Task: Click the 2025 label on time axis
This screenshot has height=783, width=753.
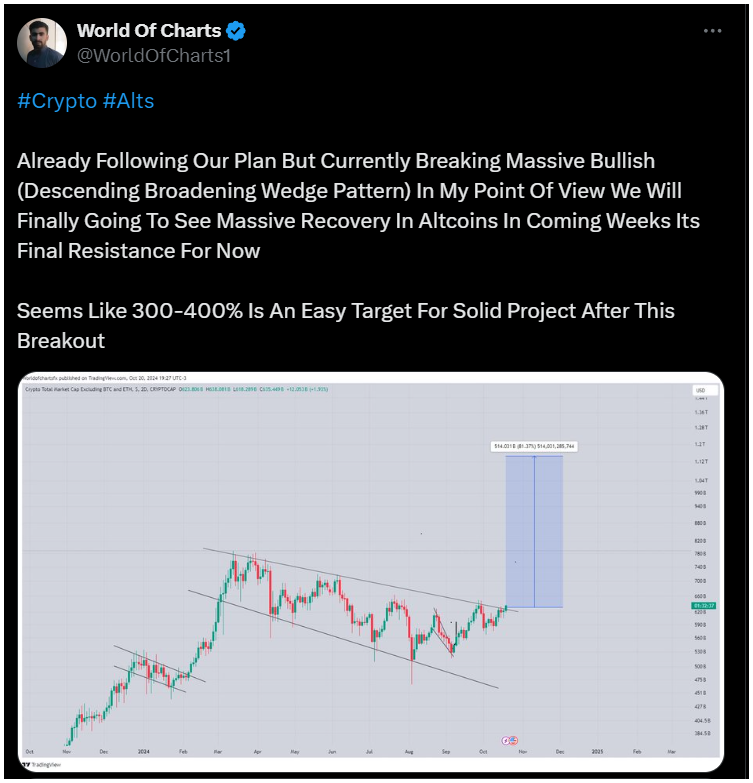Action: pyautogui.click(x=597, y=752)
